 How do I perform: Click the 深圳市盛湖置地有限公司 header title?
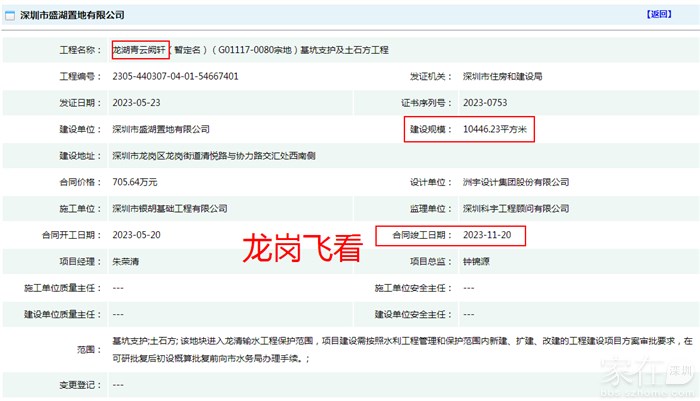click(72, 16)
